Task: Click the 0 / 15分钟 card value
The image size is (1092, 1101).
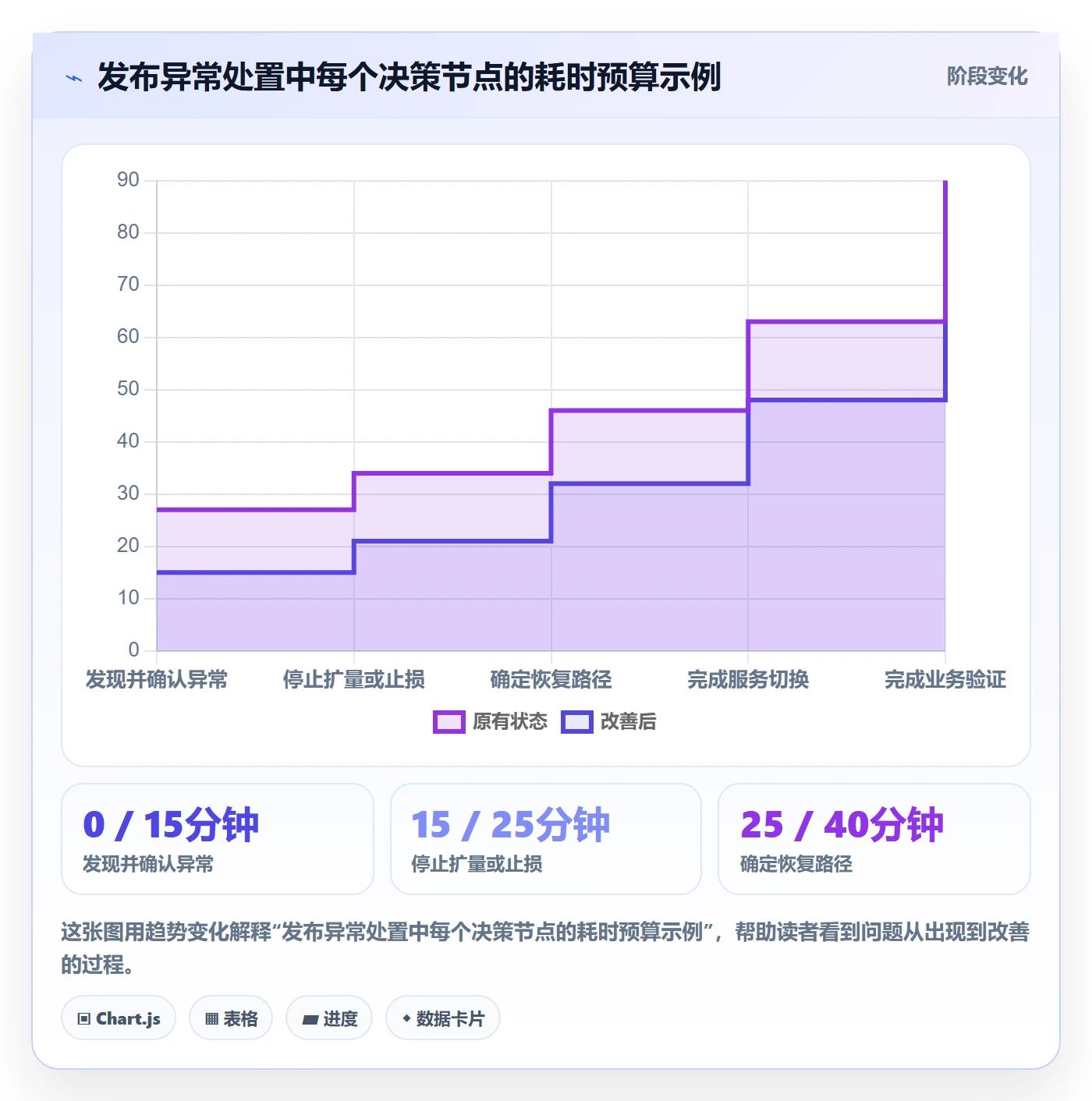Action: pos(171,825)
